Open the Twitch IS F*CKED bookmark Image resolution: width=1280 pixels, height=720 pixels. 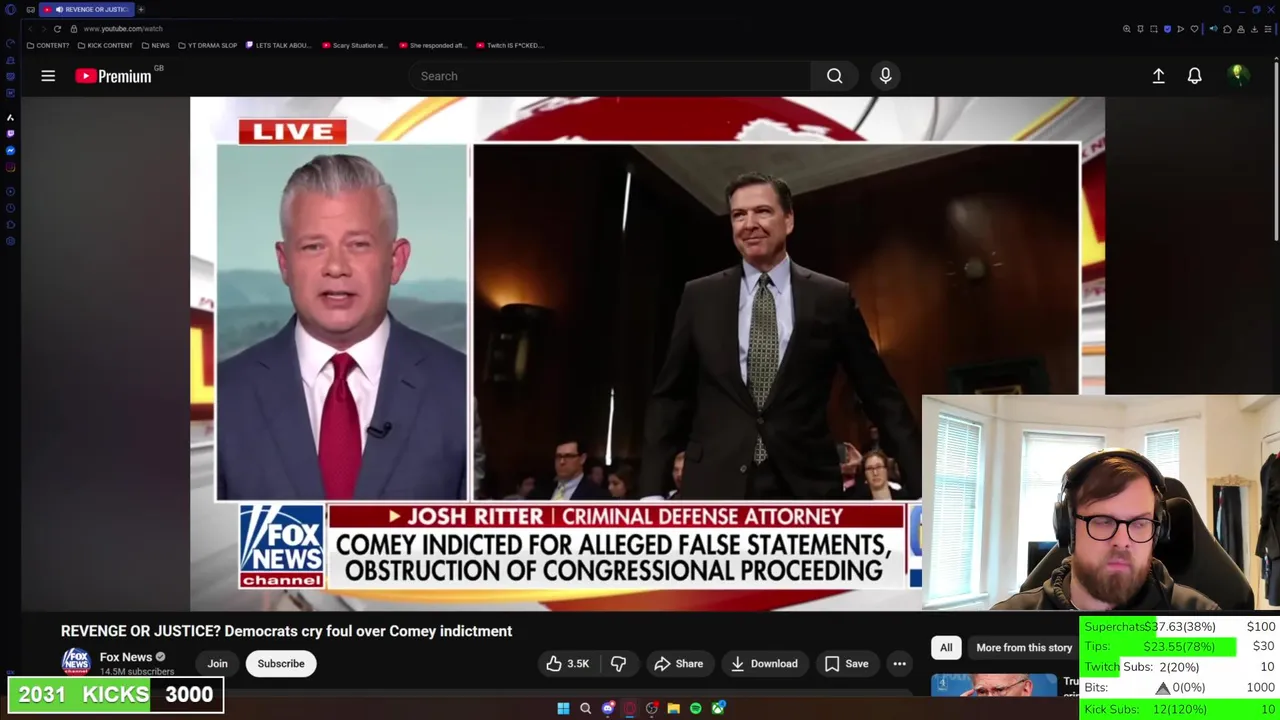point(510,45)
